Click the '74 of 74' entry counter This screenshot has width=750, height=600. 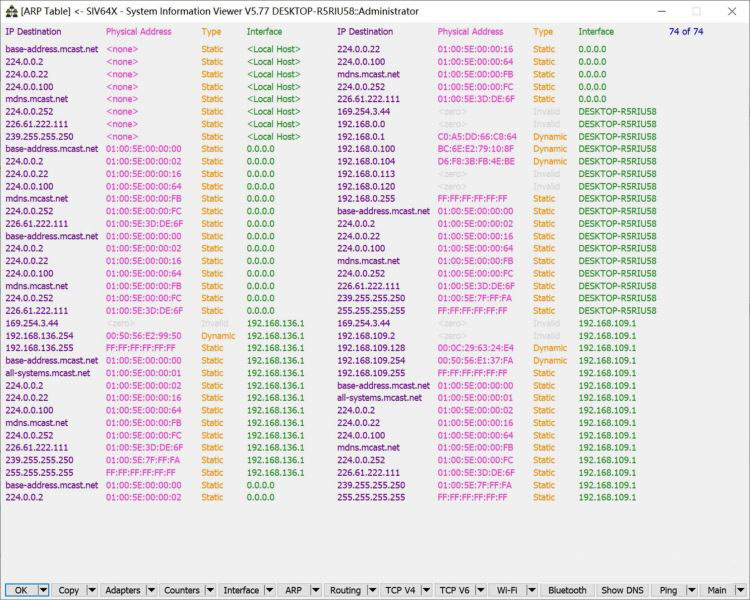(686, 32)
